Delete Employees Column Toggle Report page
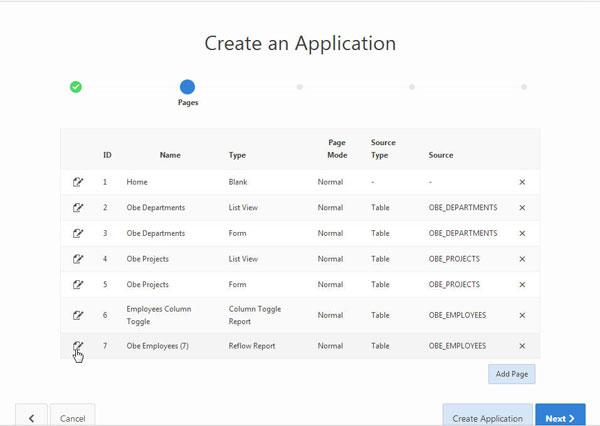The width and height of the screenshot is (600, 426). pyautogui.click(x=522, y=315)
